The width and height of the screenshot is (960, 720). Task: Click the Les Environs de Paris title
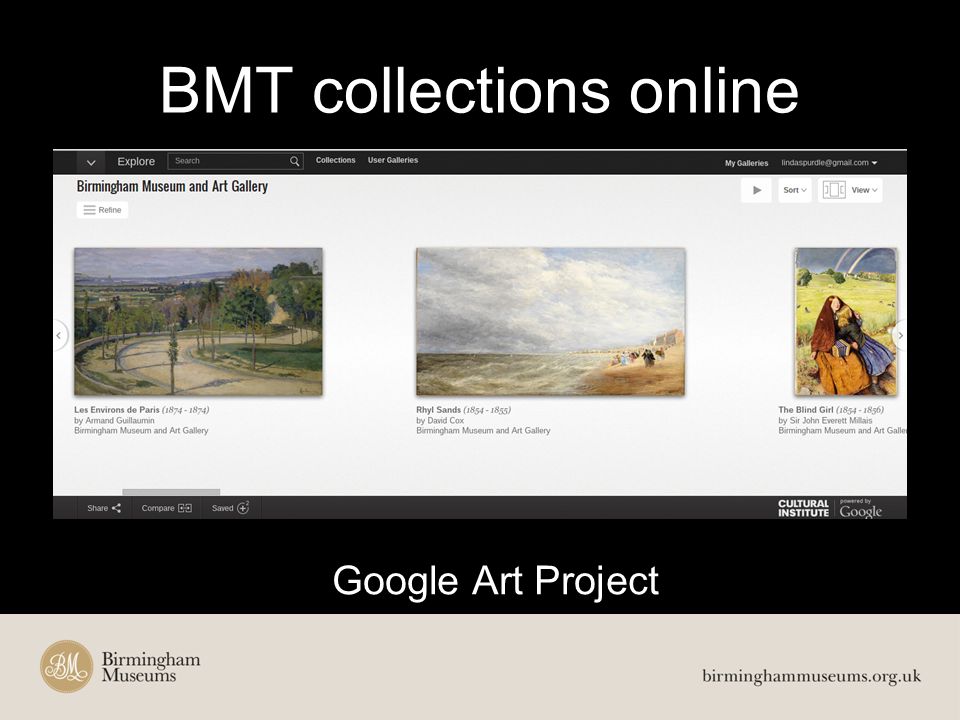[x=117, y=410]
